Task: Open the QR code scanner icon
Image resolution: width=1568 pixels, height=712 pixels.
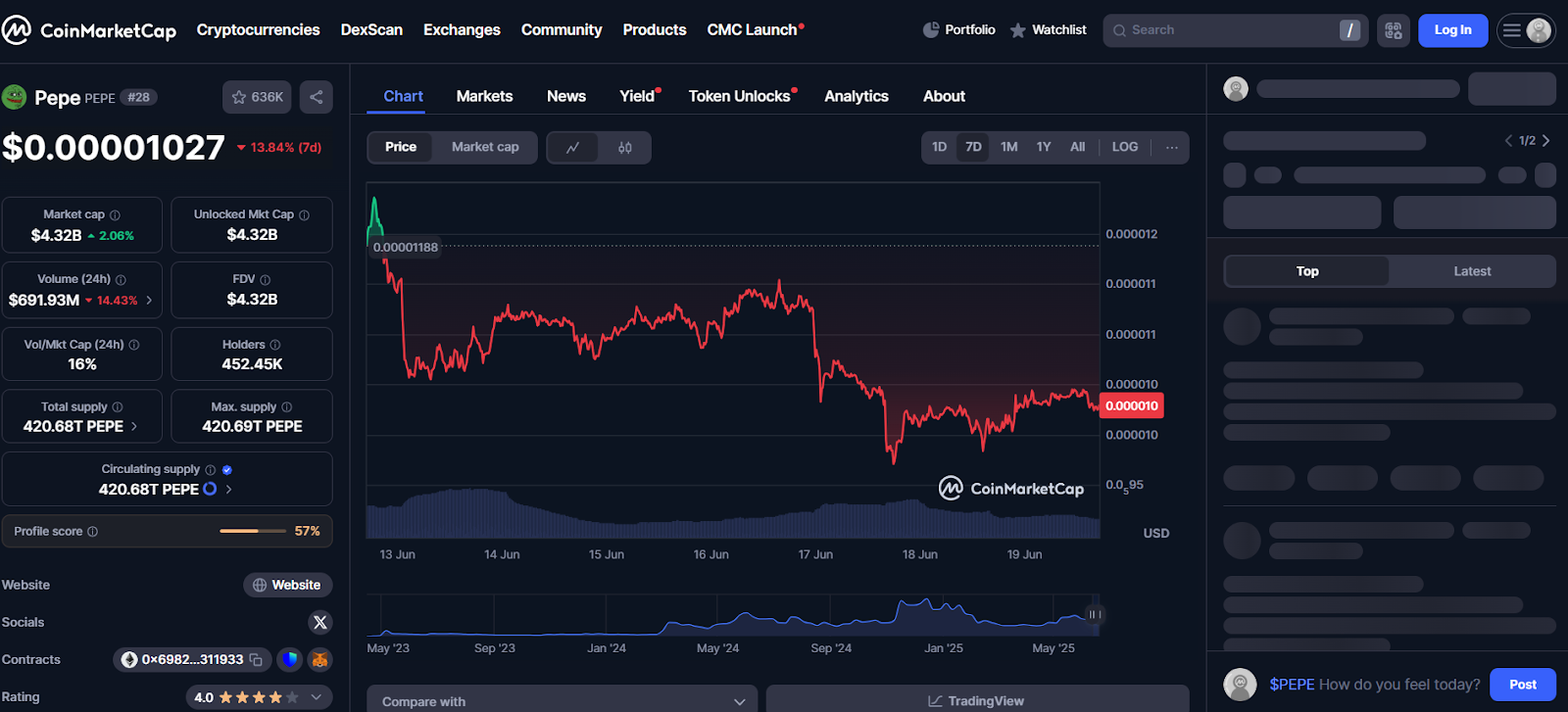Action: pos(1393,30)
